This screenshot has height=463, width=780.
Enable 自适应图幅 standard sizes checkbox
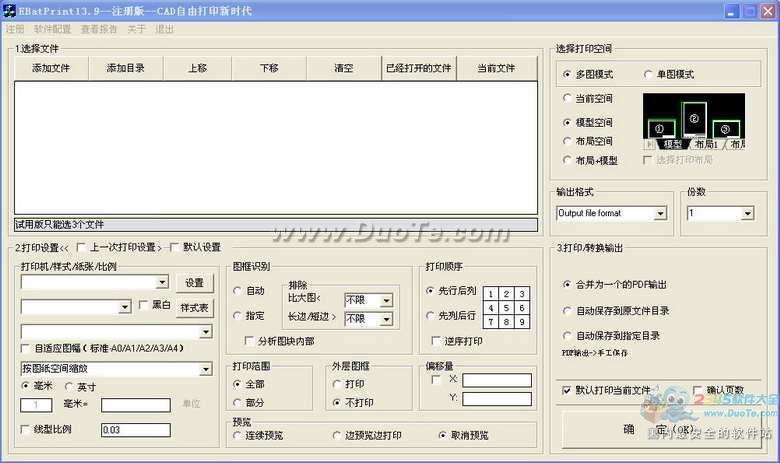click(25, 348)
